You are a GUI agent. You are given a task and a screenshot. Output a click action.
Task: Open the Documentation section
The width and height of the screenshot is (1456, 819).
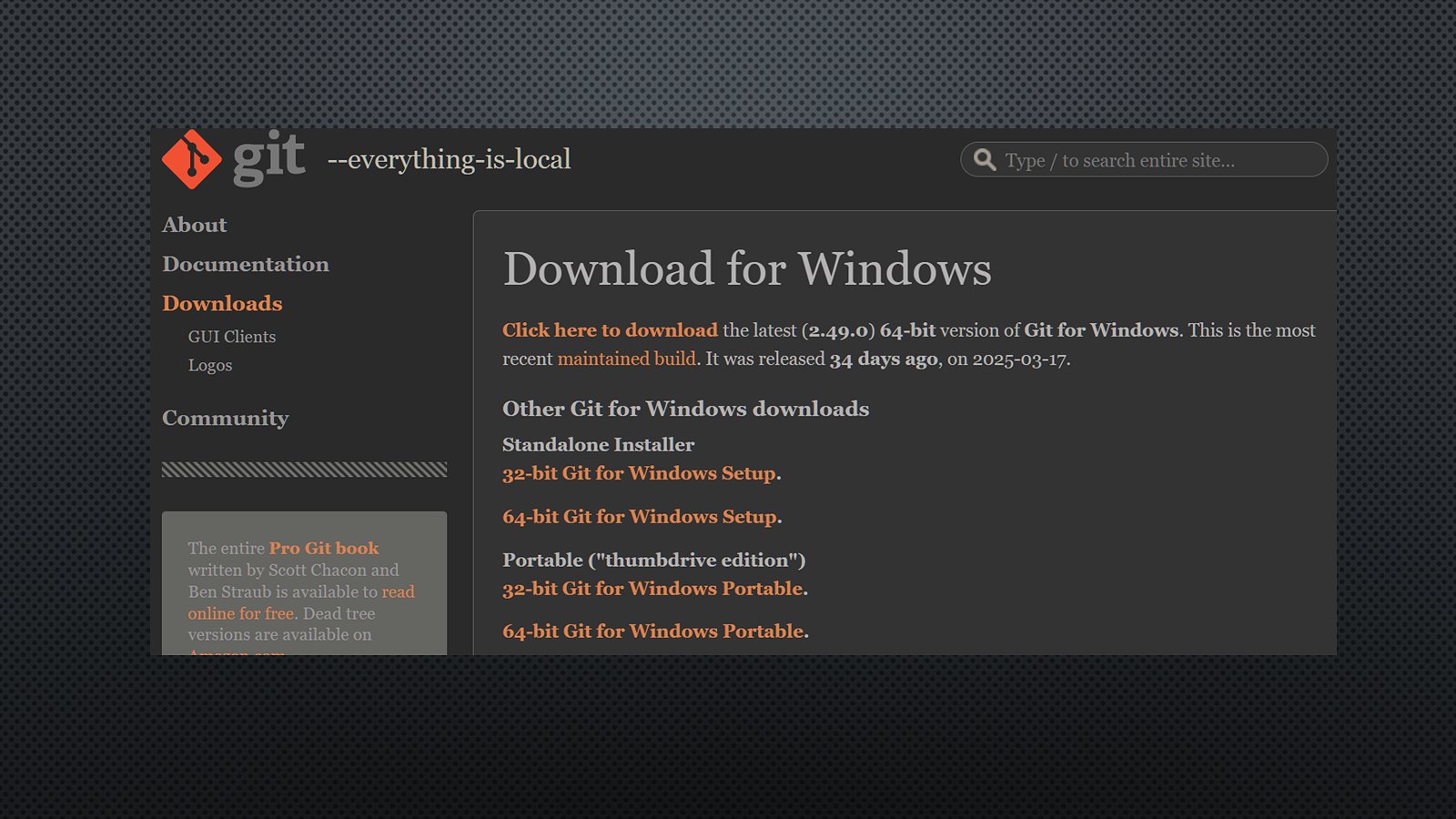click(246, 264)
